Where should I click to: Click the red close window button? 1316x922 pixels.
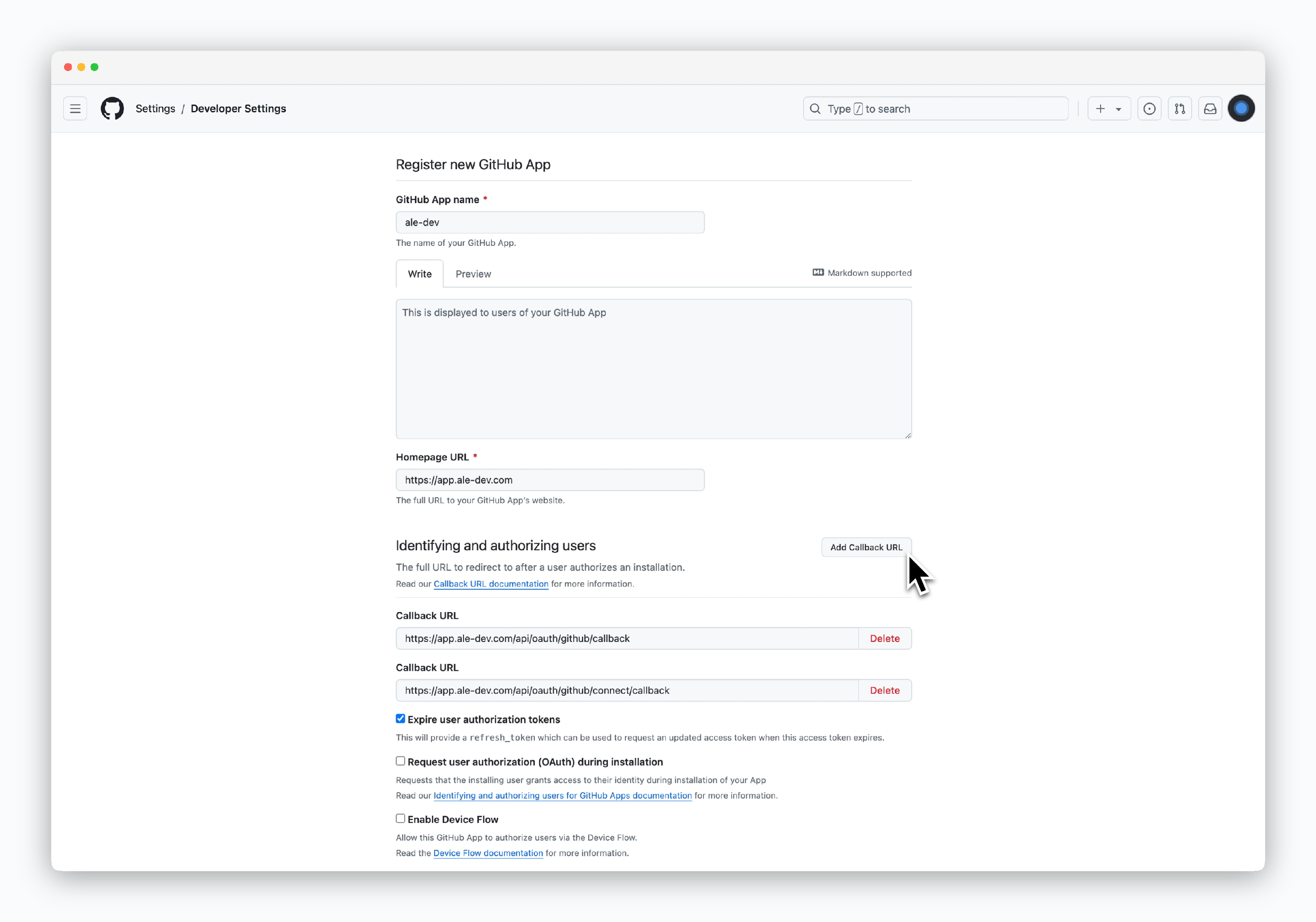67,67
